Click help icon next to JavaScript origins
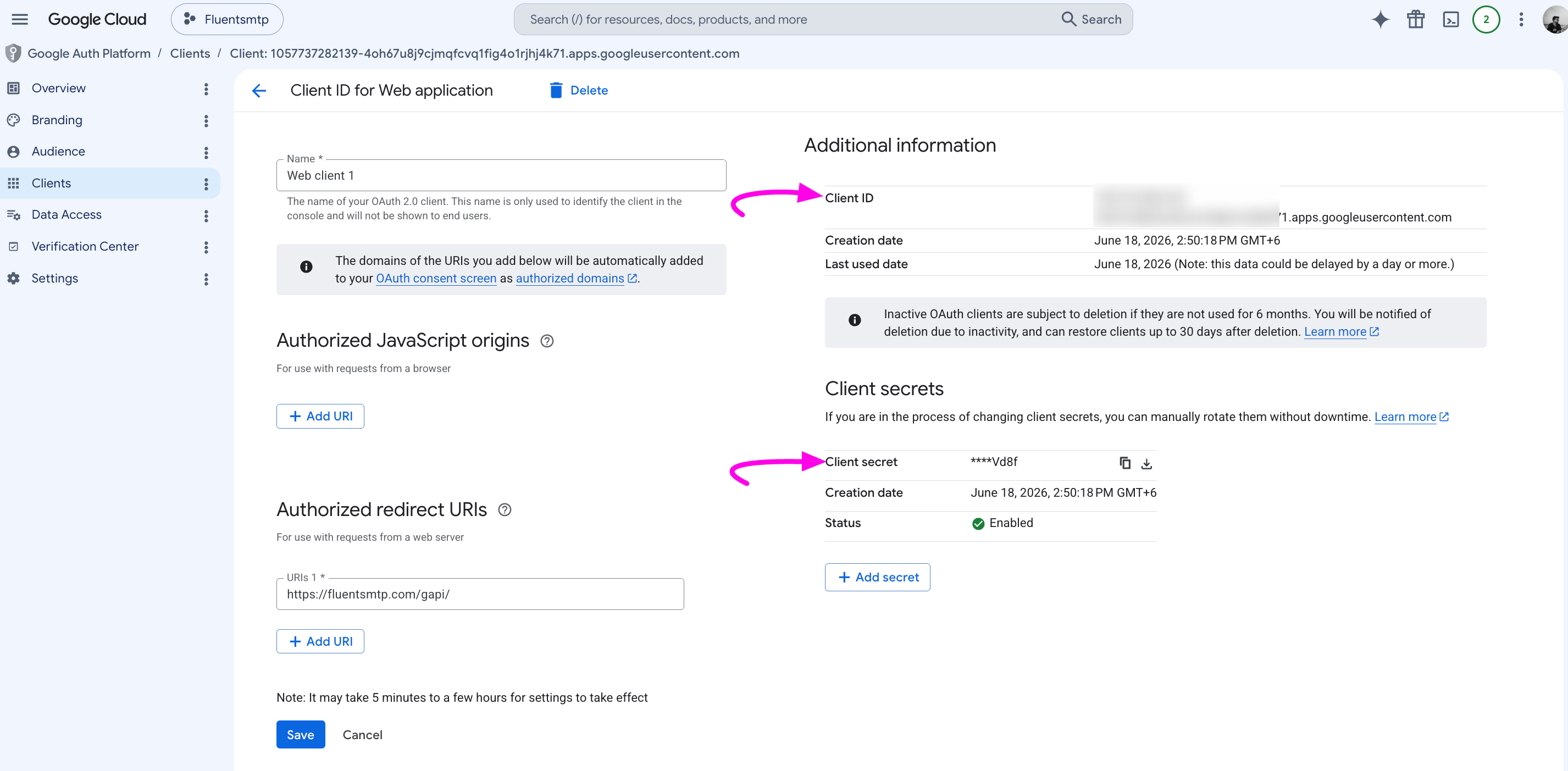The height and width of the screenshot is (771, 1568). (547, 341)
